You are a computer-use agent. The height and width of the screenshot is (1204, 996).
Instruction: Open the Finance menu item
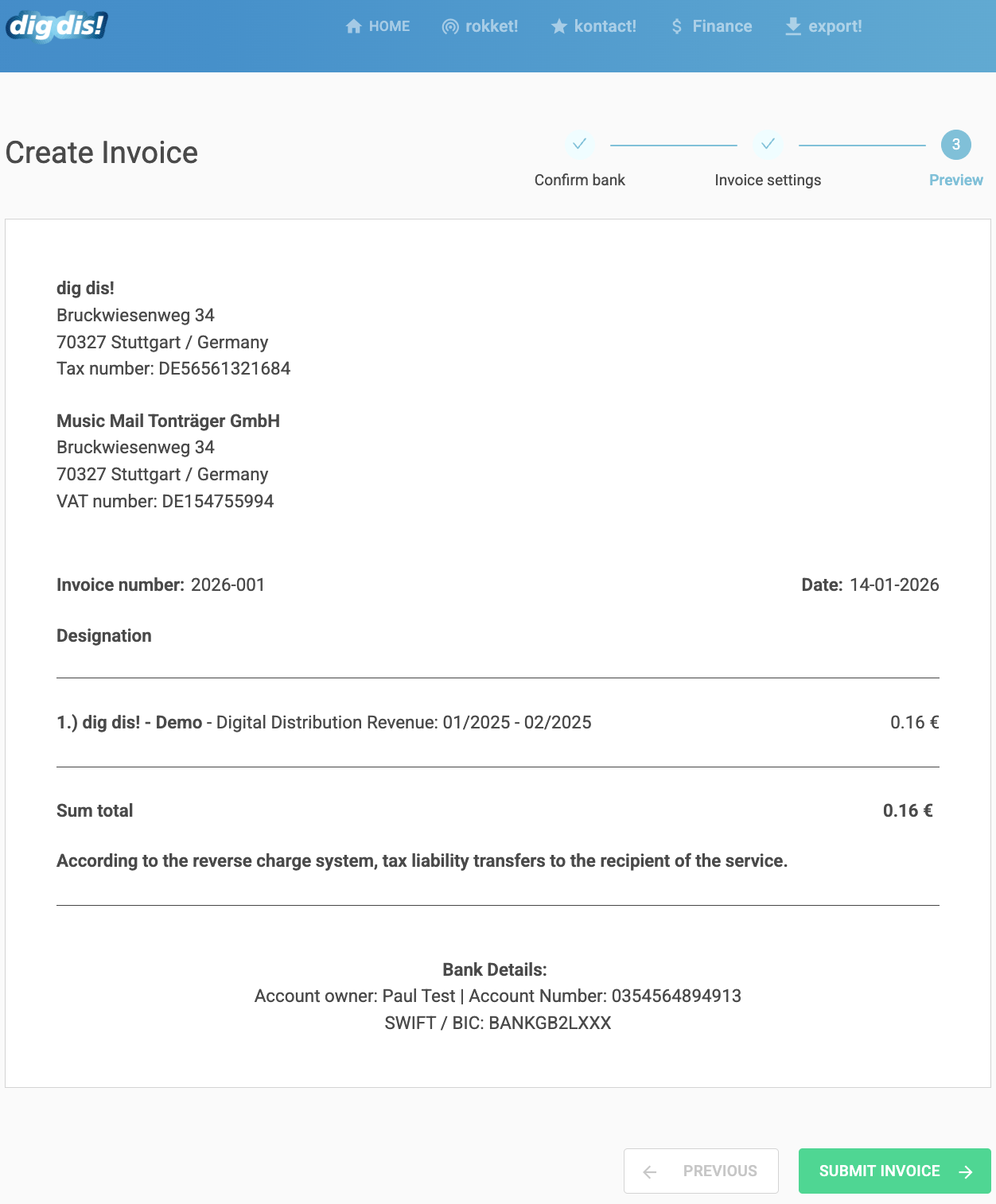[x=711, y=26]
